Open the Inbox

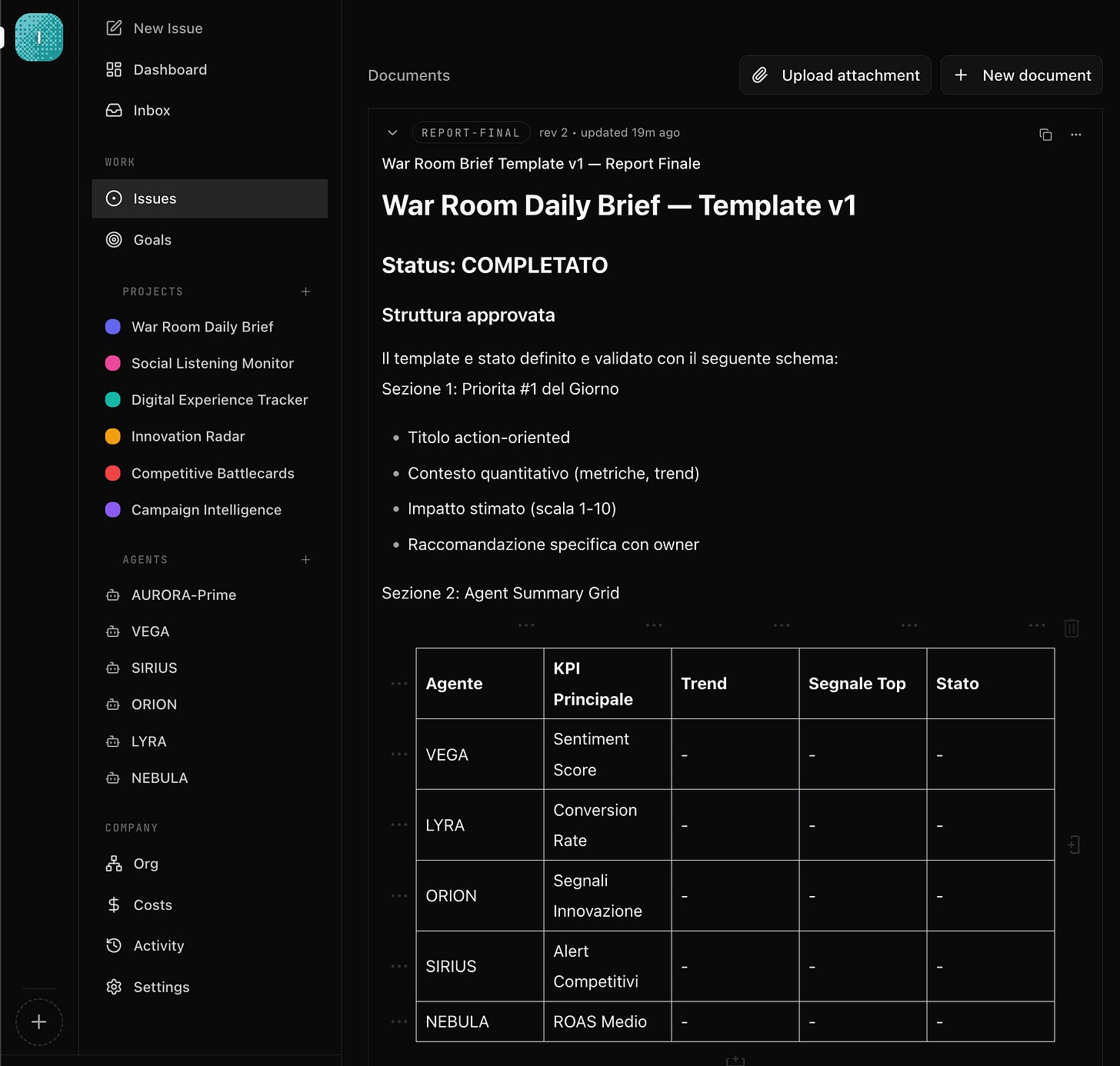tap(138, 110)
